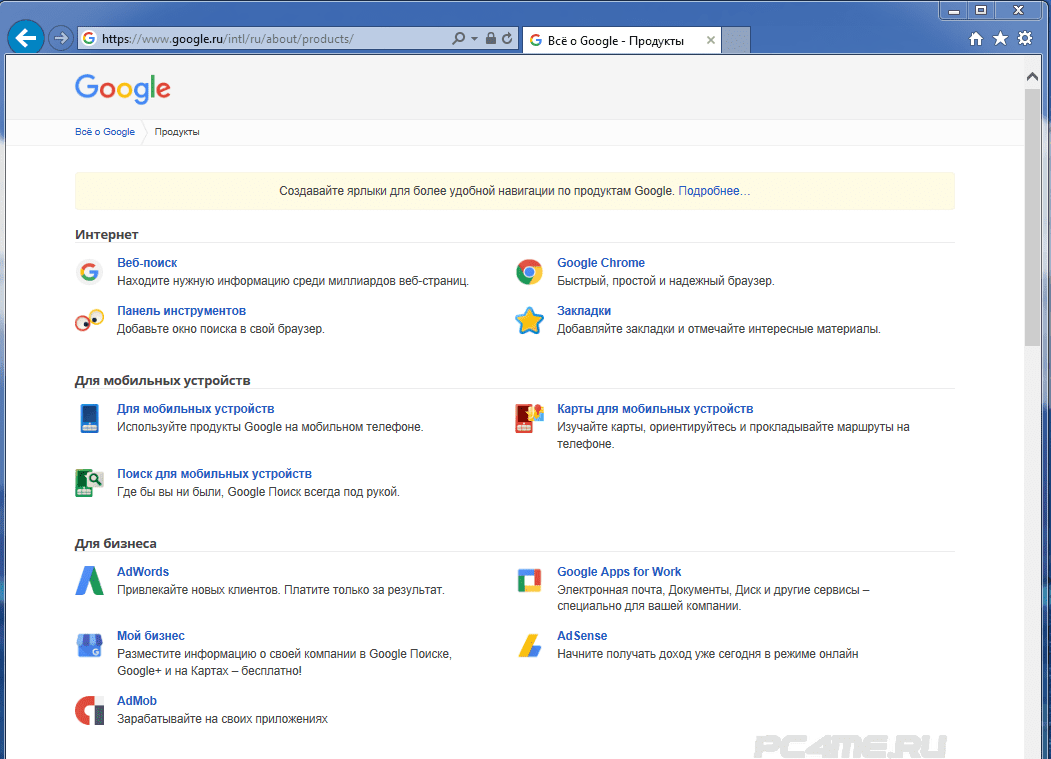The width and height of the screenshot is (1051, 759).
Task: Click the mobile search green phone icon
Action: [x=89, y=483]
